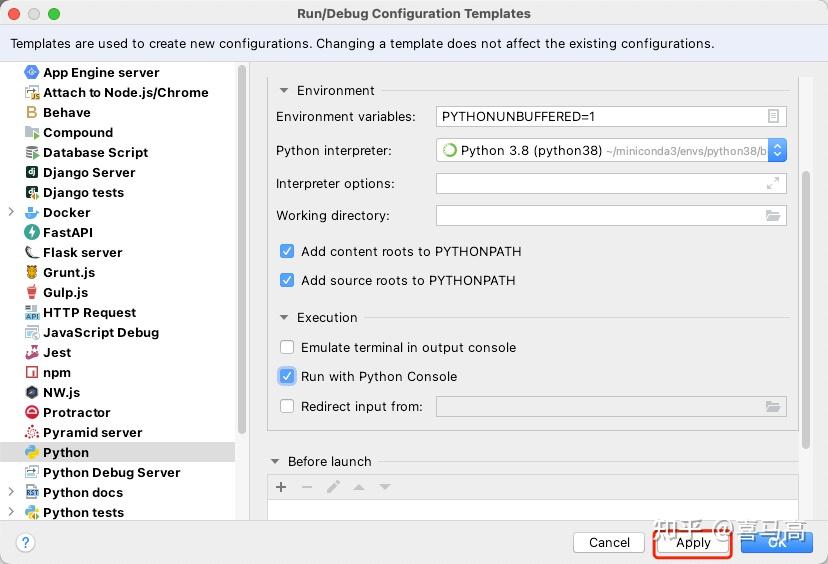Screen dimensions: 828x564
Task: Expand the Python tests node
Action: pyautogui.click(x=11, y=512)
